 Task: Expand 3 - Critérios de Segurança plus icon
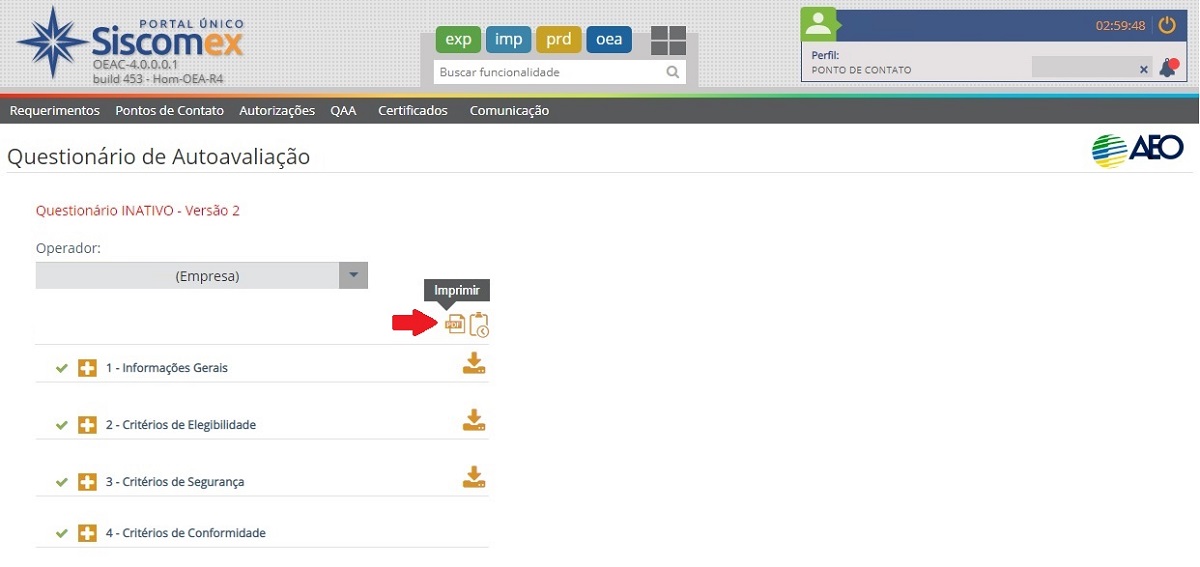[88, 482]
